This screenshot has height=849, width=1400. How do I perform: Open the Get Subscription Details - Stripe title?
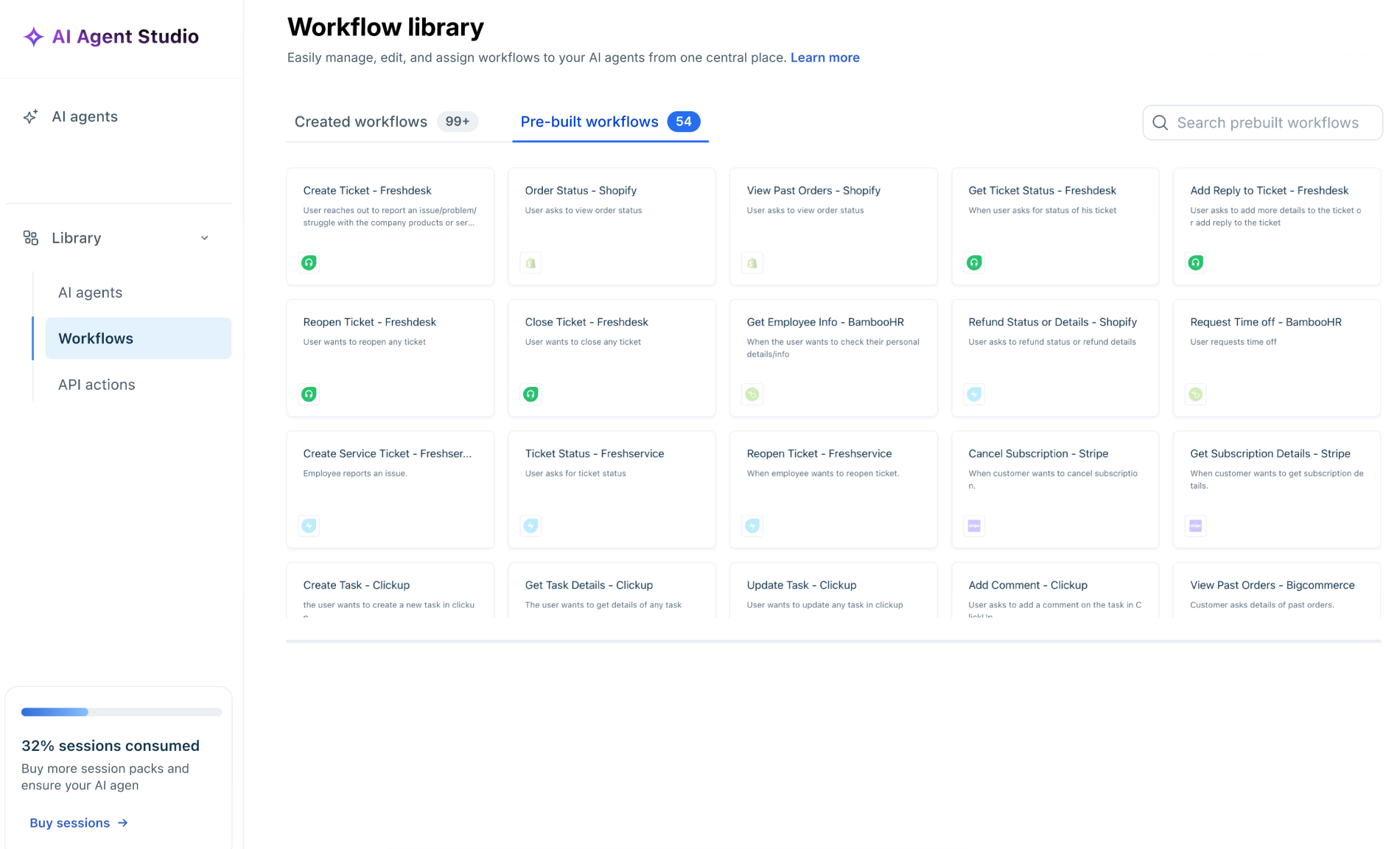(x=1270, y=453)
